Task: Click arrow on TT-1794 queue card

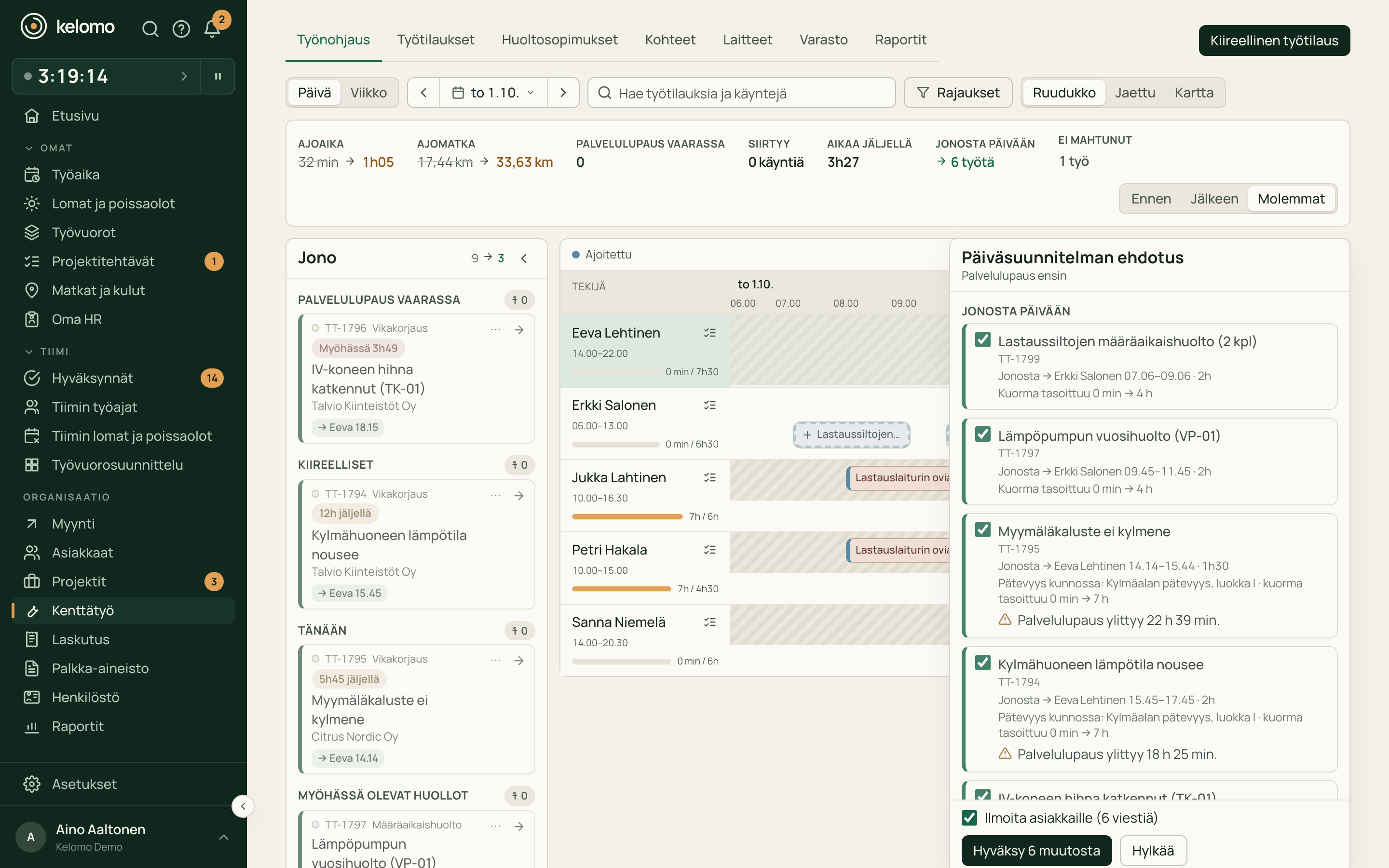Action: 519,495
